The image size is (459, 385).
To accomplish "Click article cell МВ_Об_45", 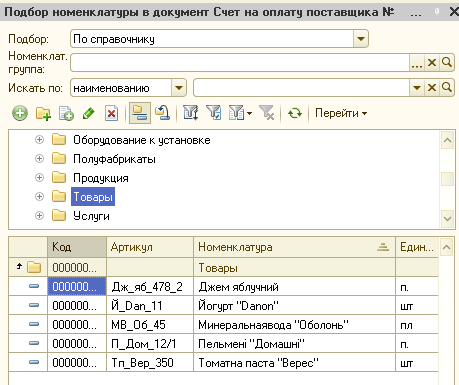I will (x=150, y=325).
